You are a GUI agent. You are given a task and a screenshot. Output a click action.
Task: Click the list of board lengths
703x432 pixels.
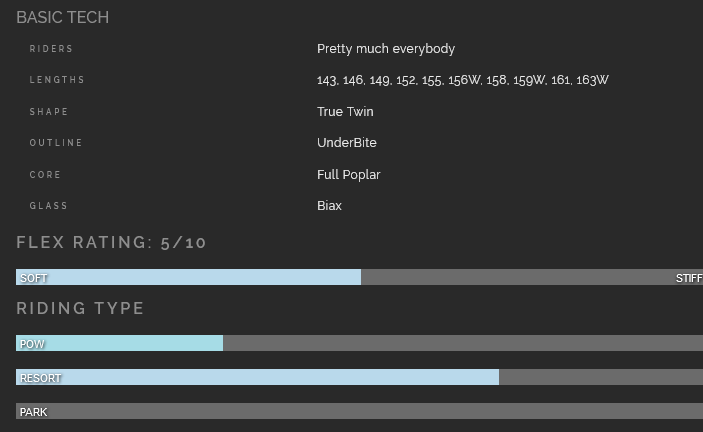click(x=462, y=80)
